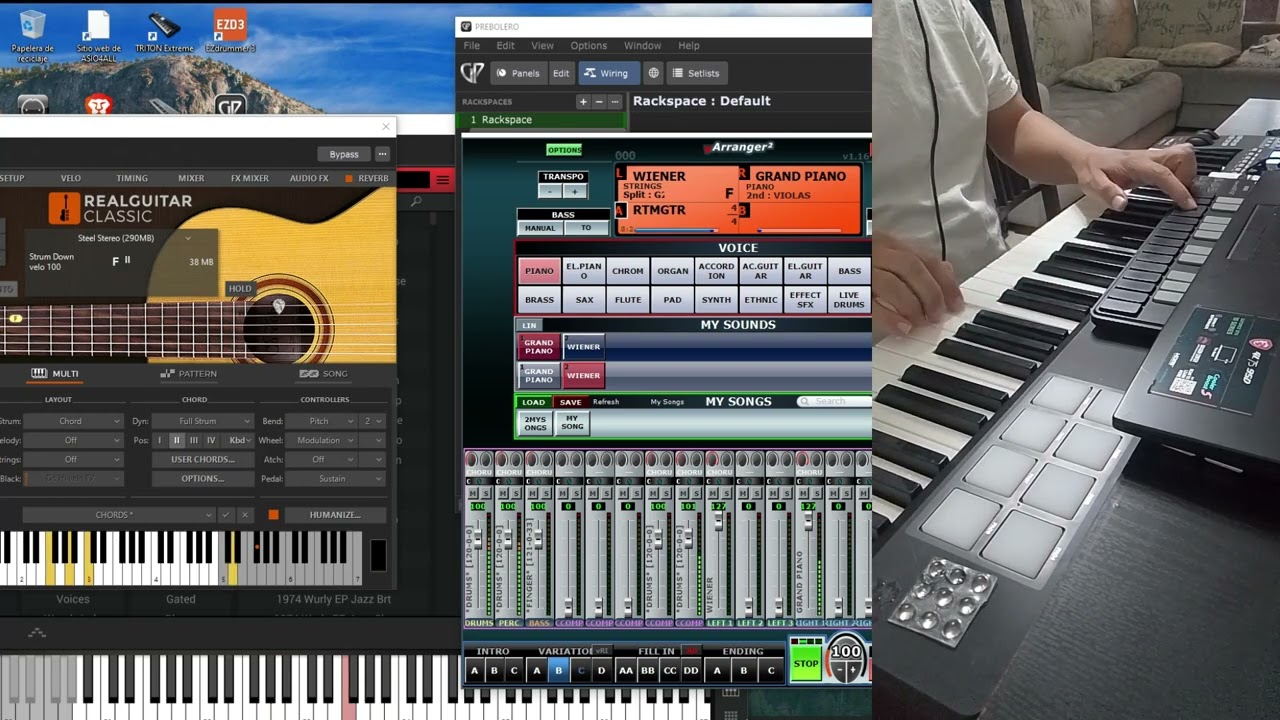The height and width of the screenshot is (720, 1280).
Task: Decrease transpose with TRANSPO minus
Action: (551, 191)
